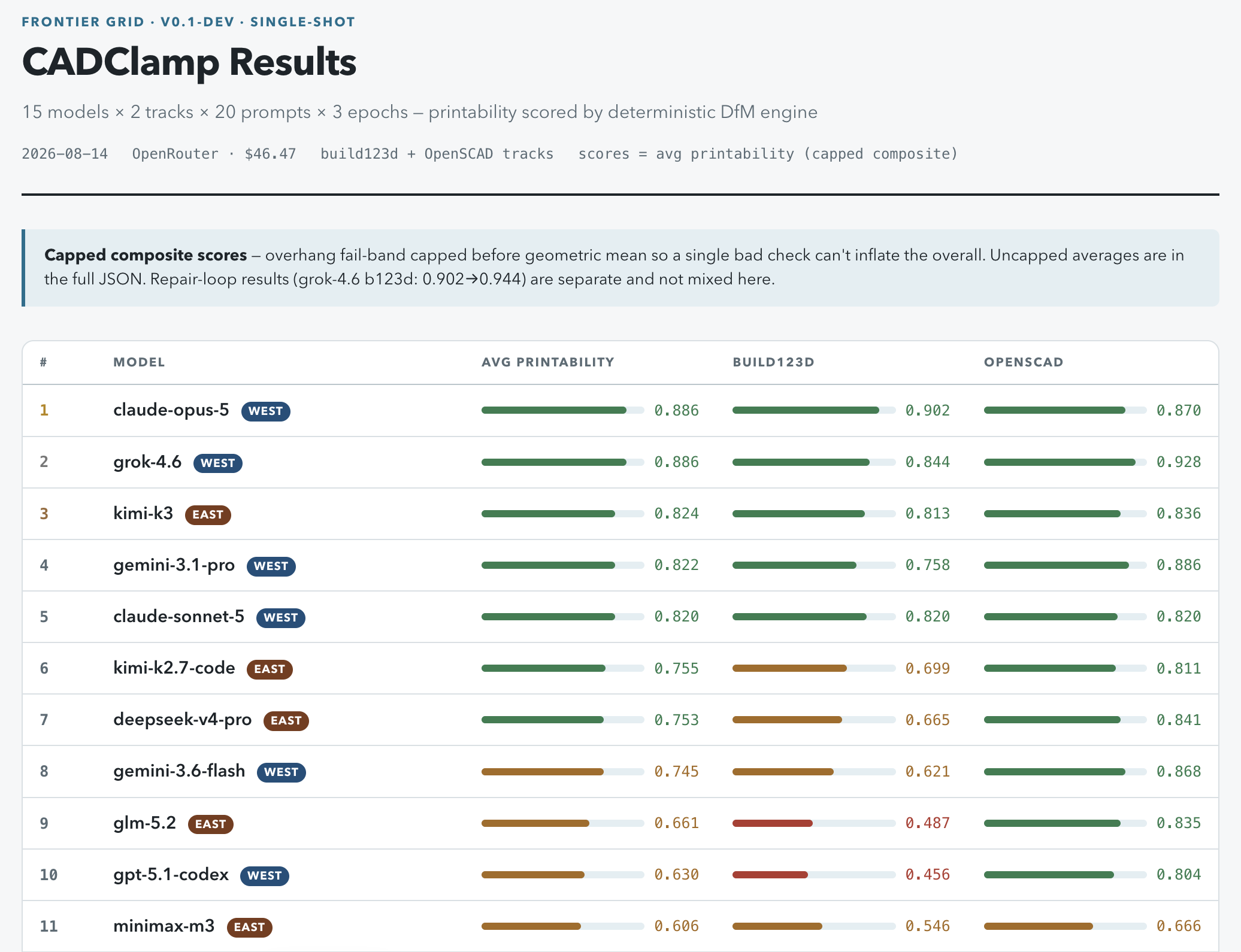Click the WEST badge next to gemini-3.6-flash
Image resolution: width=1241 pixels, height=952 pixels.
[x=281, y=772]
